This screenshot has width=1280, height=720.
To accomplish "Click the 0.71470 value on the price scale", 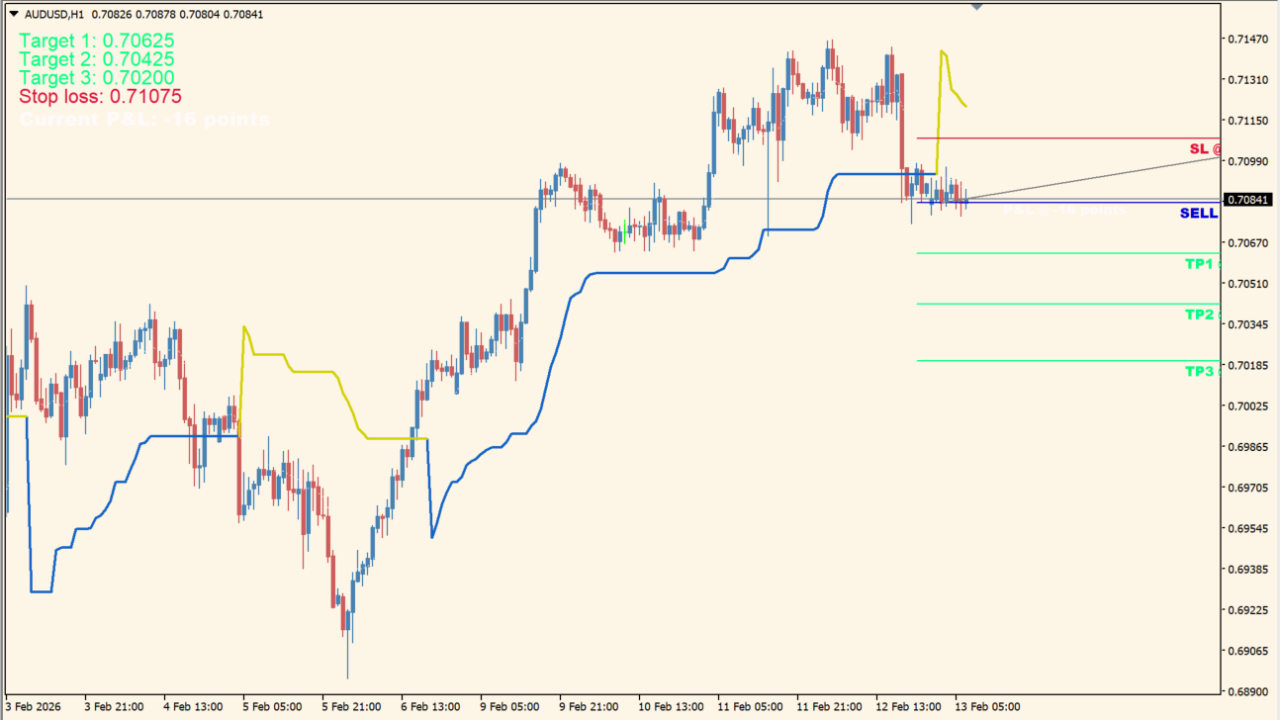I will [1247, 40].
